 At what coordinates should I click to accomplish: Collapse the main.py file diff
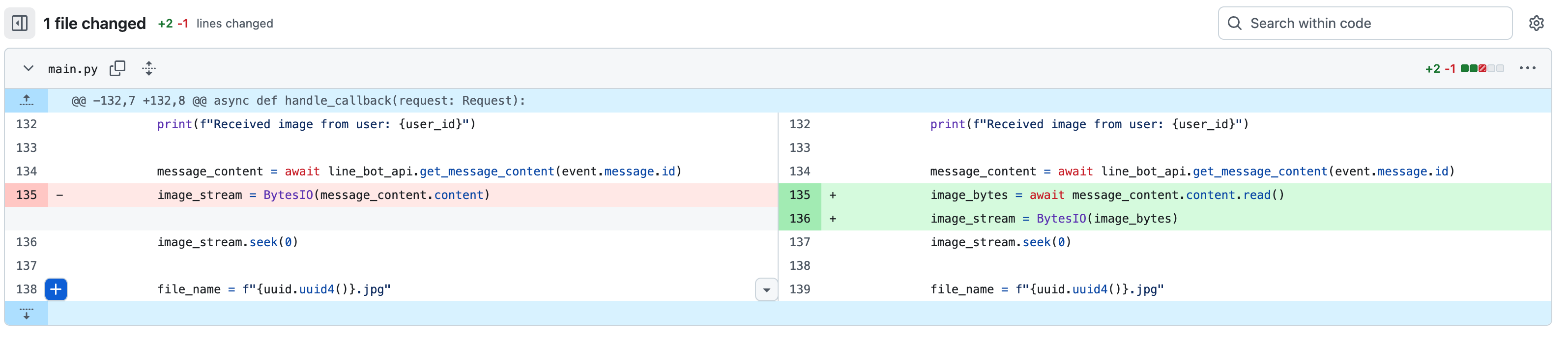pos(28,68)
